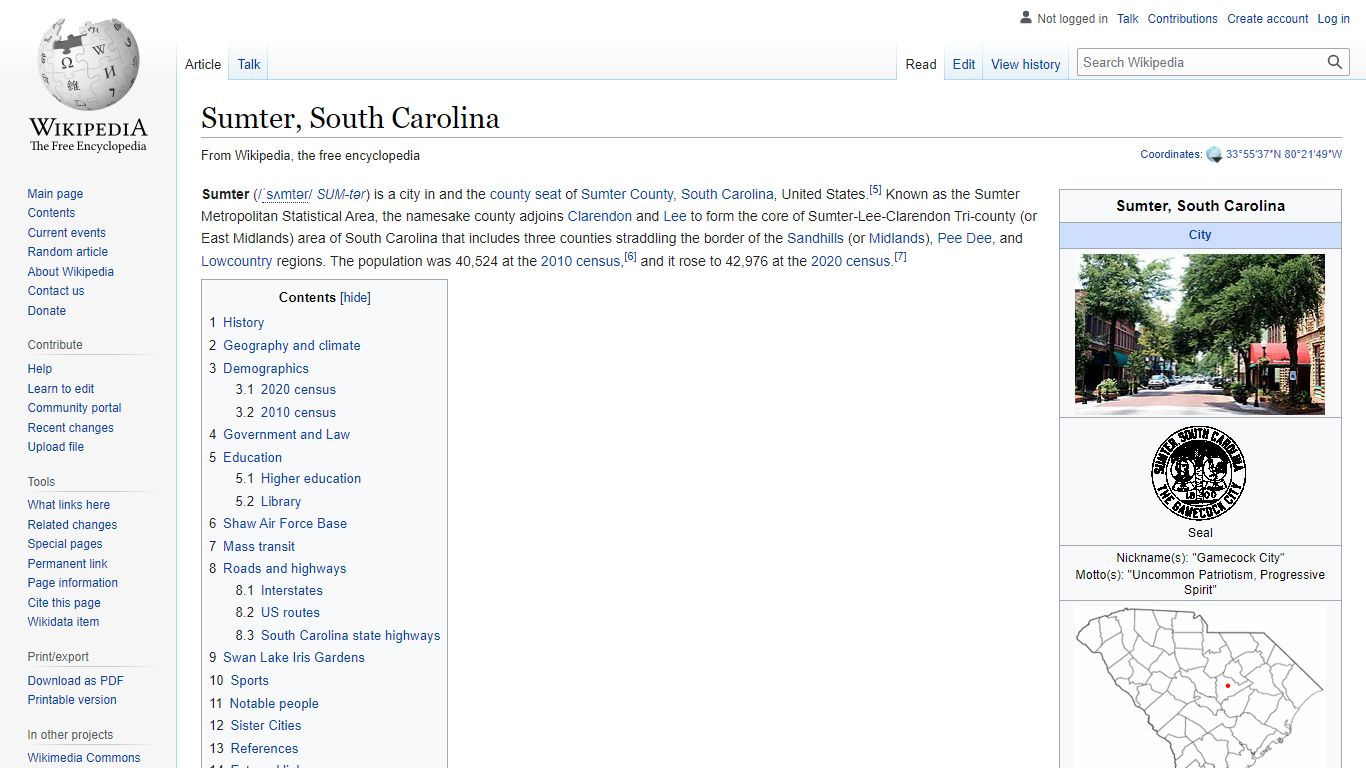
Task: Open the Help link
Action: (x=40, y=369)
